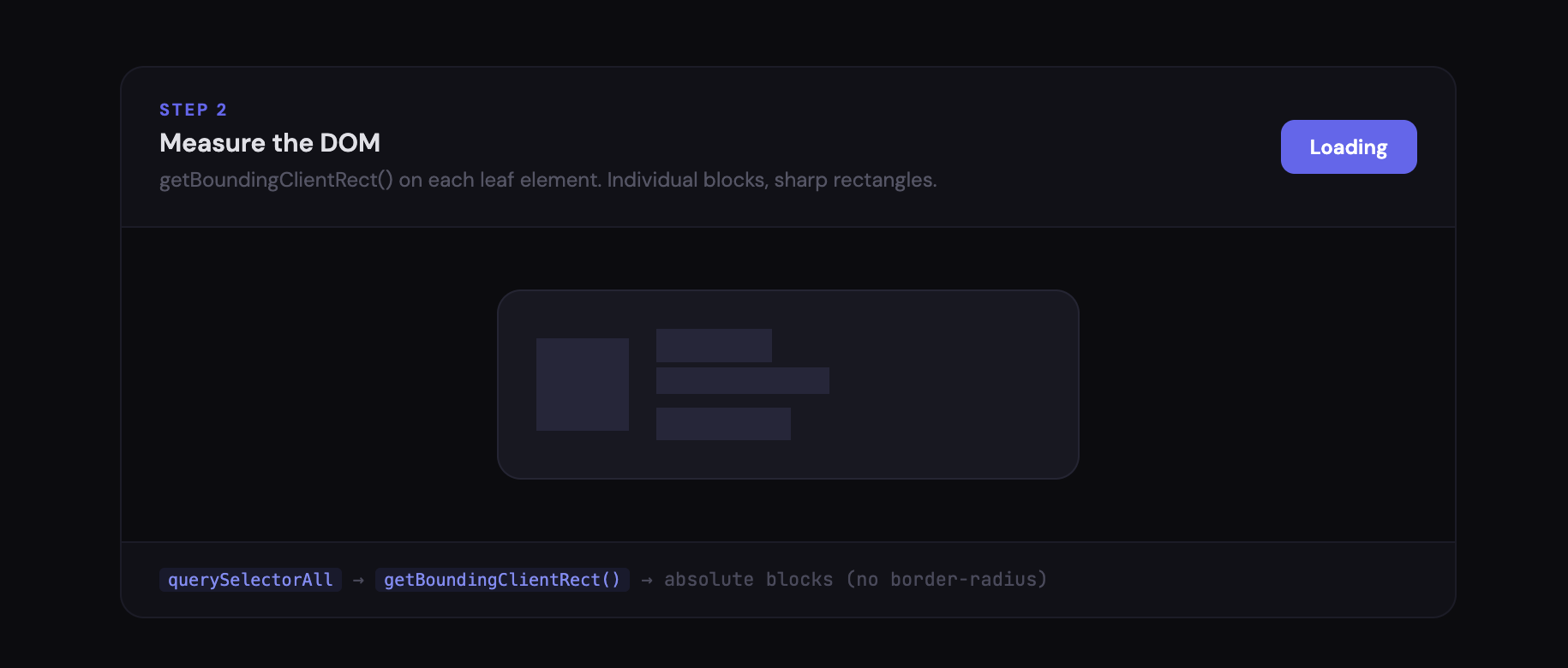Click the Measure the DOM heading

pyautogui.click(x=269, y=143)
